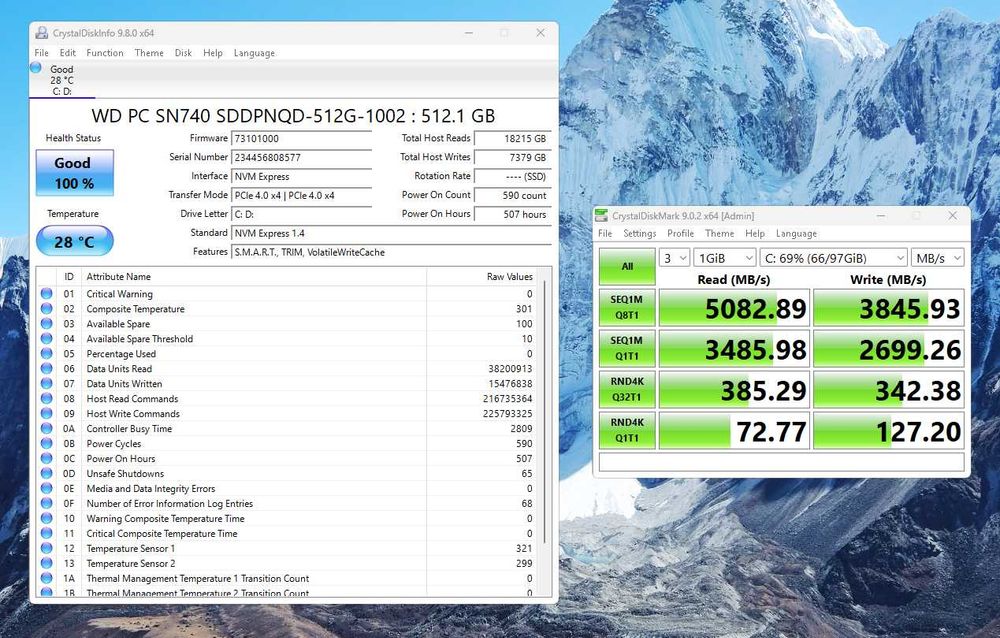Click the Total Host Writes field 7379 GB
Image resolution: width=1000 pixels, height=638 pixels.
tap(513, 157)
